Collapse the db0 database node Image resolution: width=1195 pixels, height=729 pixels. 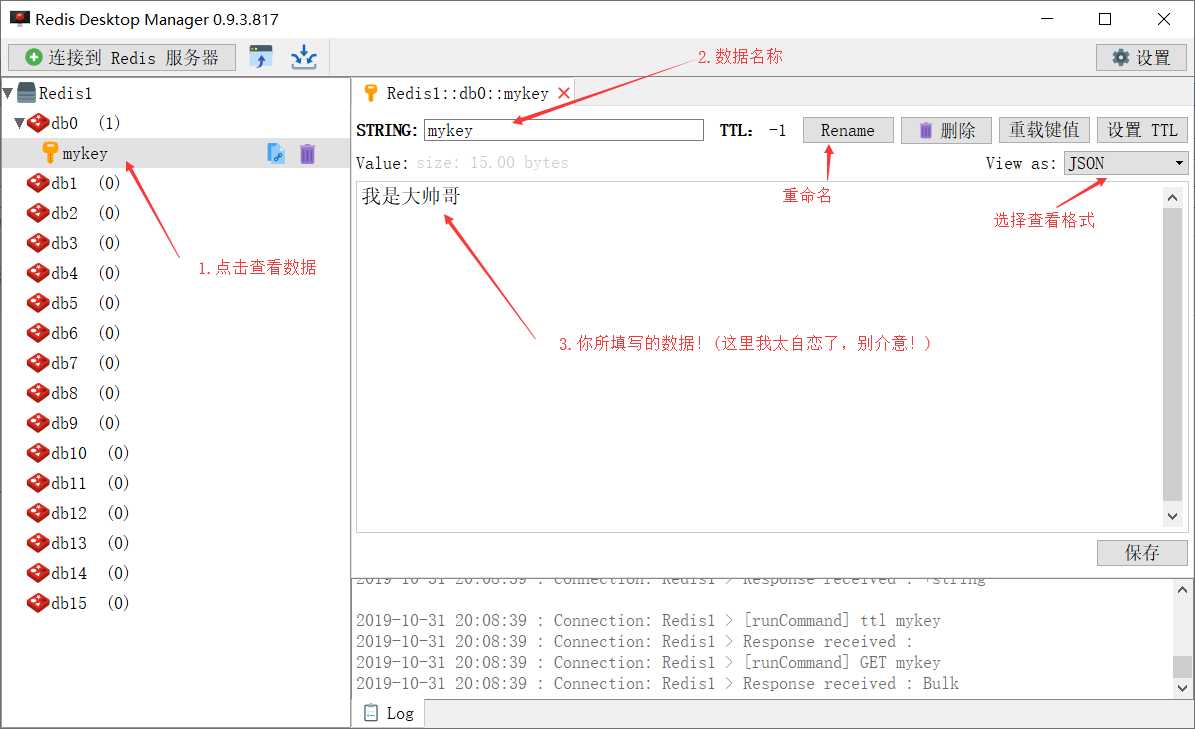pyautogui.click(x=20, y=123)
